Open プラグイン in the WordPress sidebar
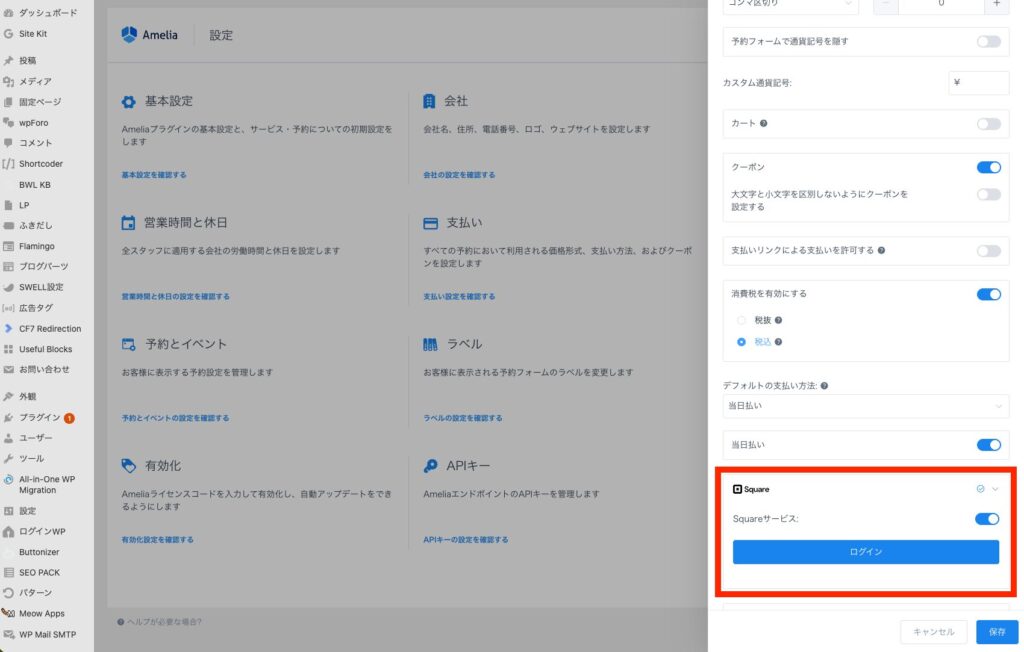The height and width of the screenshot is (652, 1024). click(x=40, y=417)
